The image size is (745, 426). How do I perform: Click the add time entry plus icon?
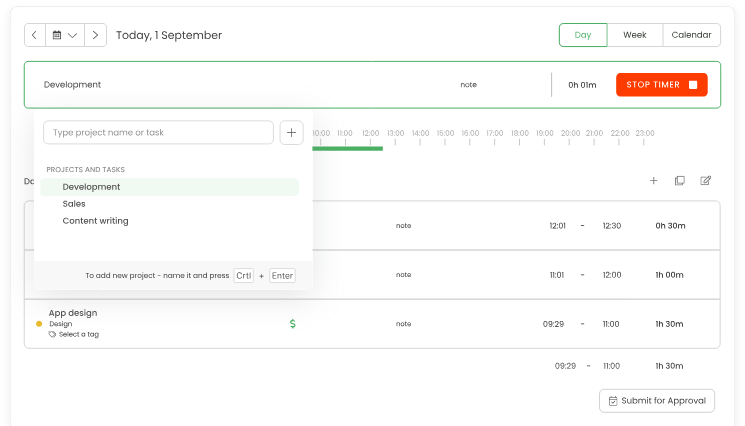click(x=654, y=181)
